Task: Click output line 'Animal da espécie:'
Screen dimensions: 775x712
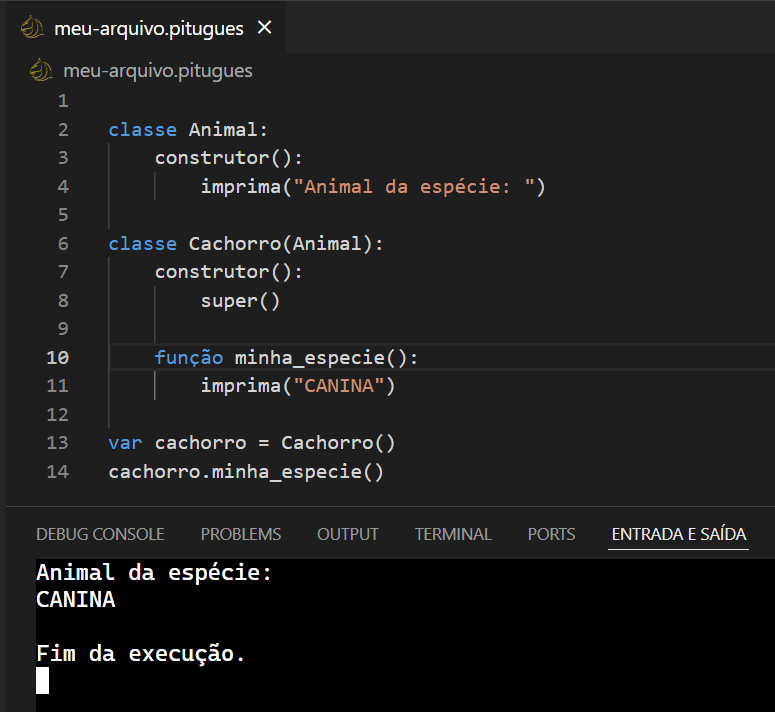Action: 154,573
